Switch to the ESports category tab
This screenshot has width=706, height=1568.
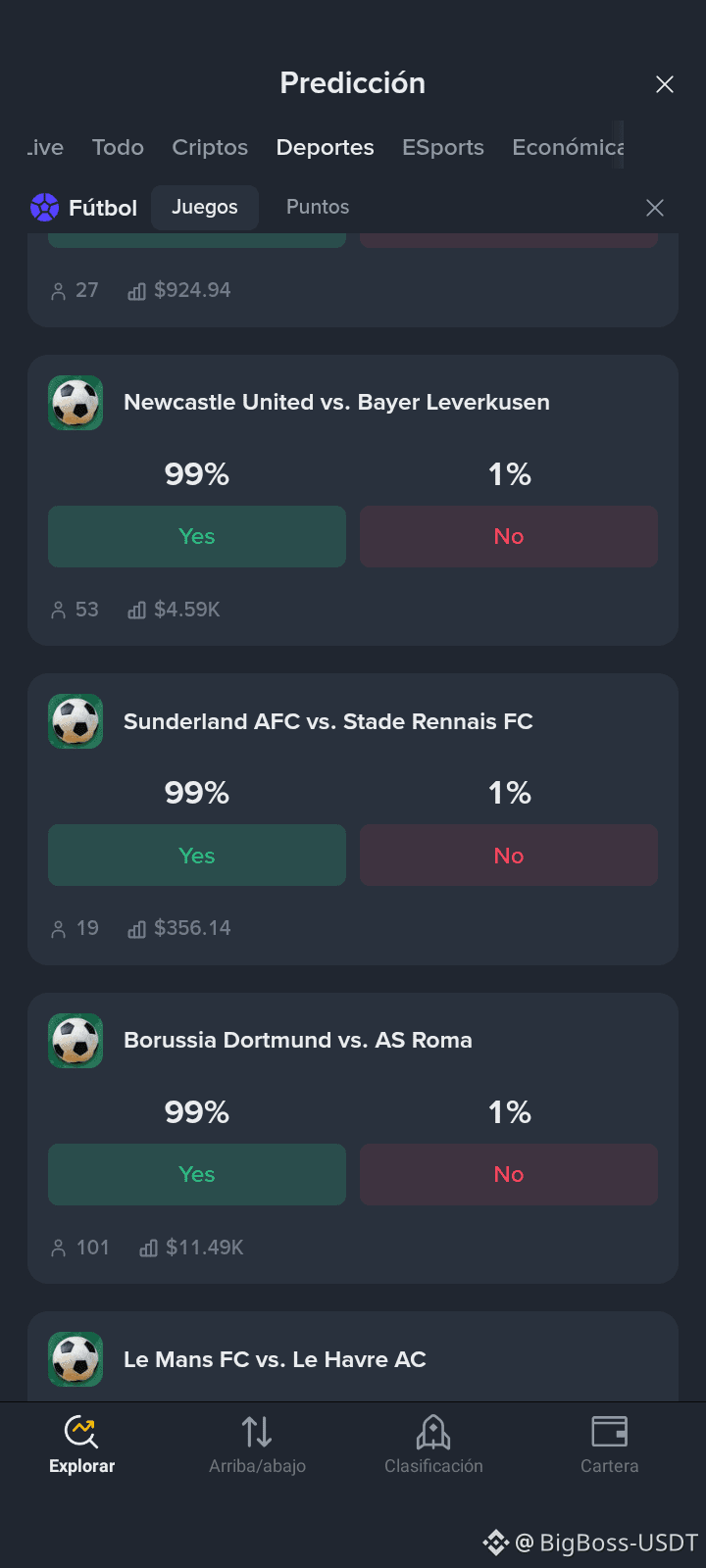pyautogui.click(x=443, y=147)
